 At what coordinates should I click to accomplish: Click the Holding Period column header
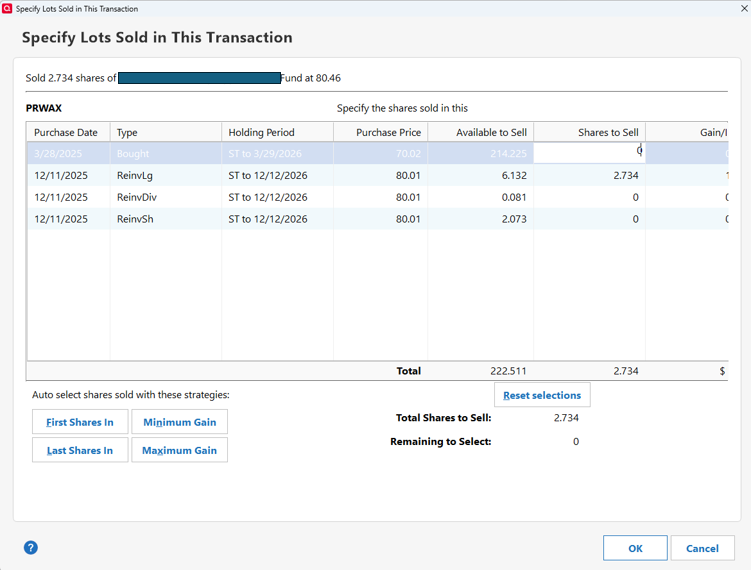click(261, 132)
